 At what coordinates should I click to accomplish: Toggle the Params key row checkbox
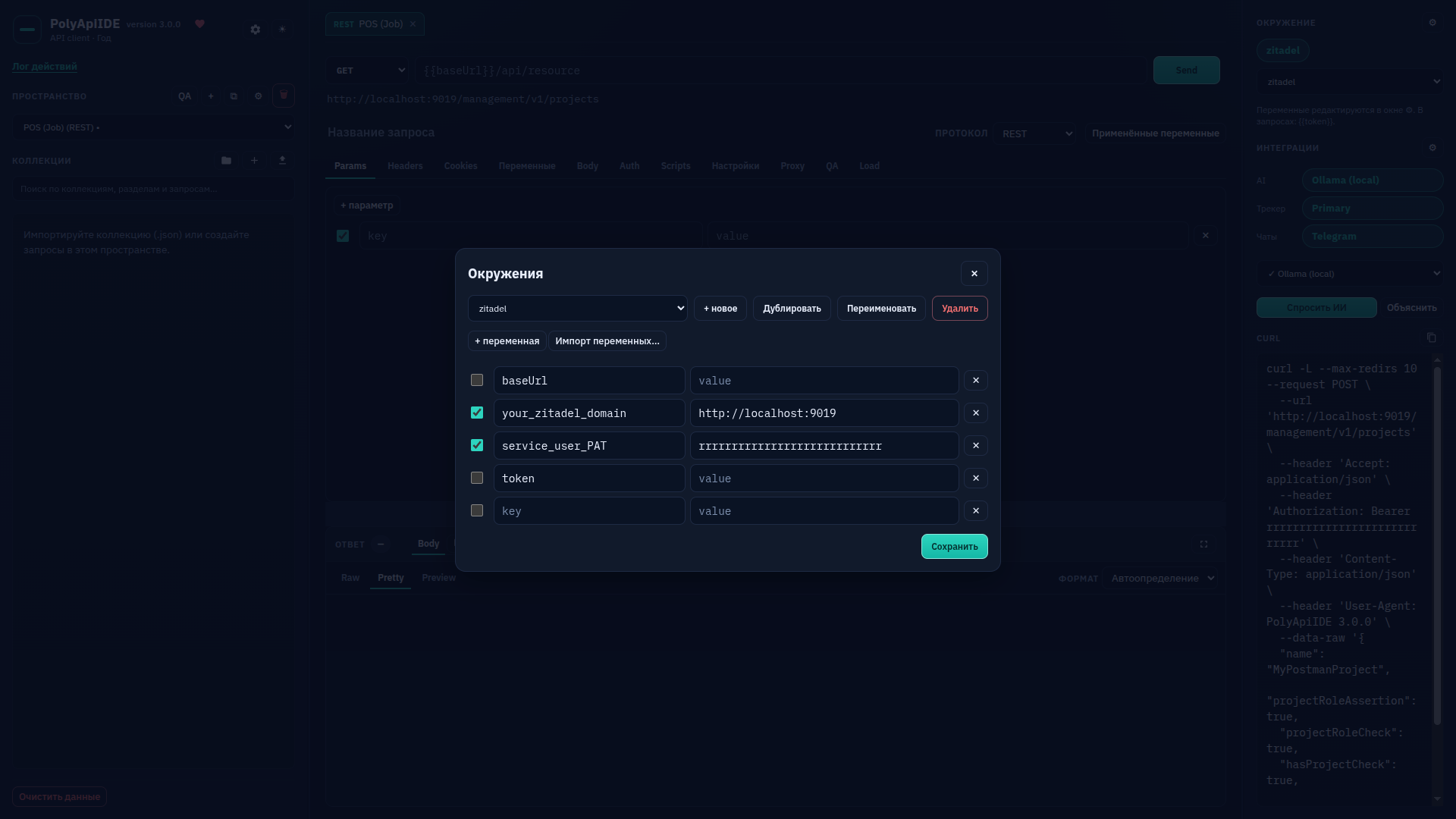click(x=343, y=236)
